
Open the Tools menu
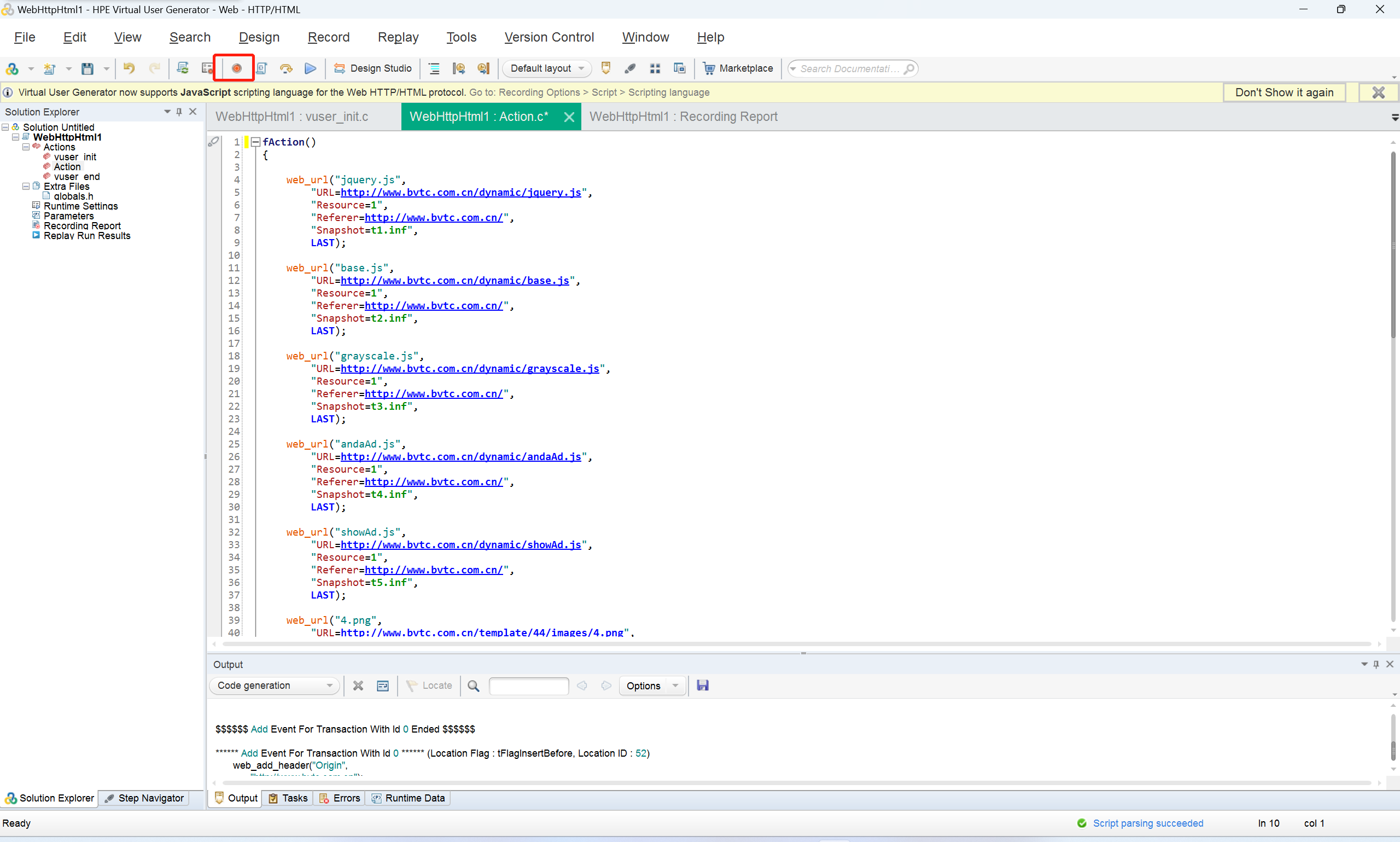[461, 37]
